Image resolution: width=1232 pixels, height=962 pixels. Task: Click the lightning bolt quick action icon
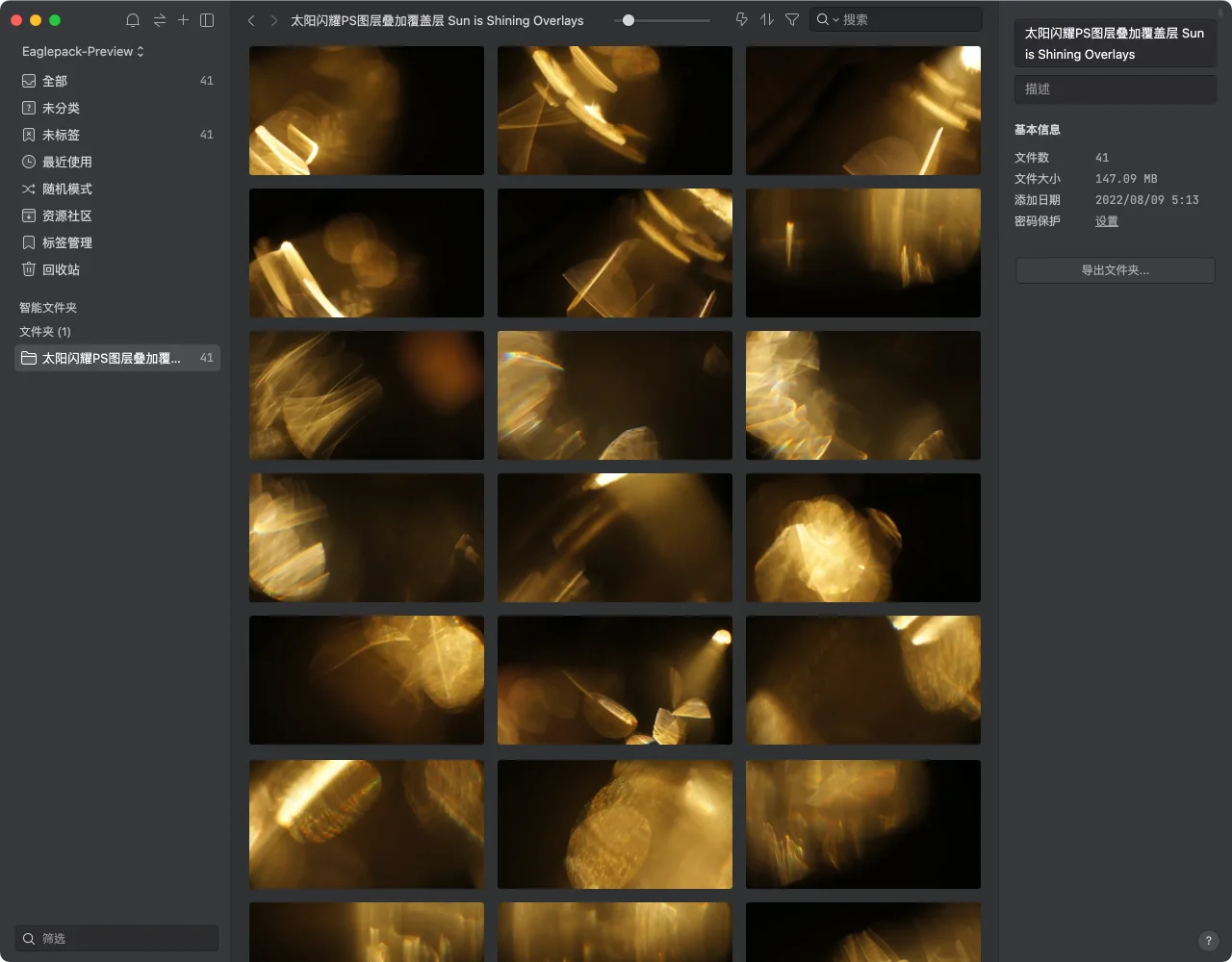pos(741,19)
